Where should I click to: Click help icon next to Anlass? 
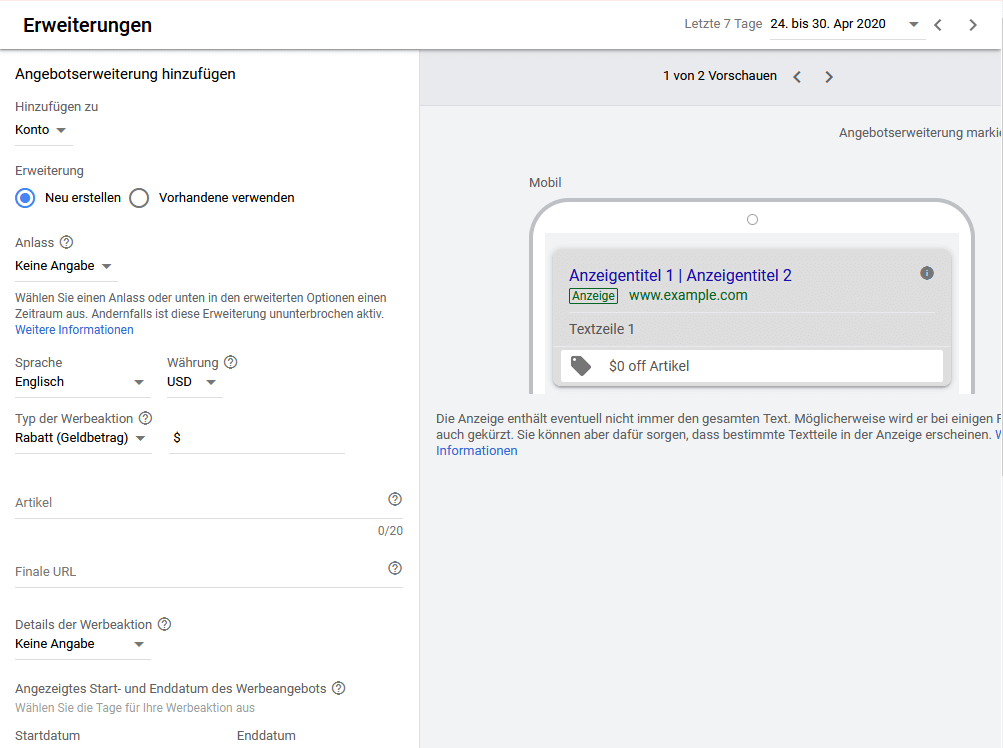click(67, 242)
